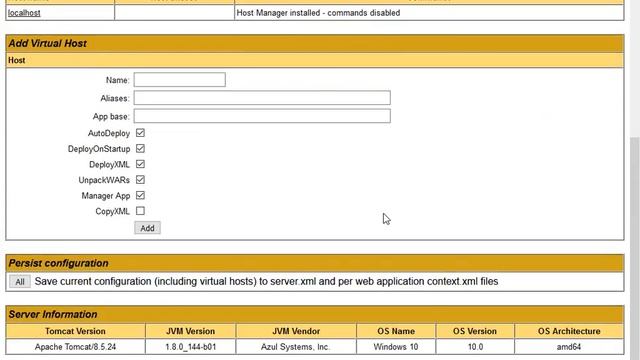Open the localhost host link
640x360 pixels.
pyautogui.click(x=24, y=13)
